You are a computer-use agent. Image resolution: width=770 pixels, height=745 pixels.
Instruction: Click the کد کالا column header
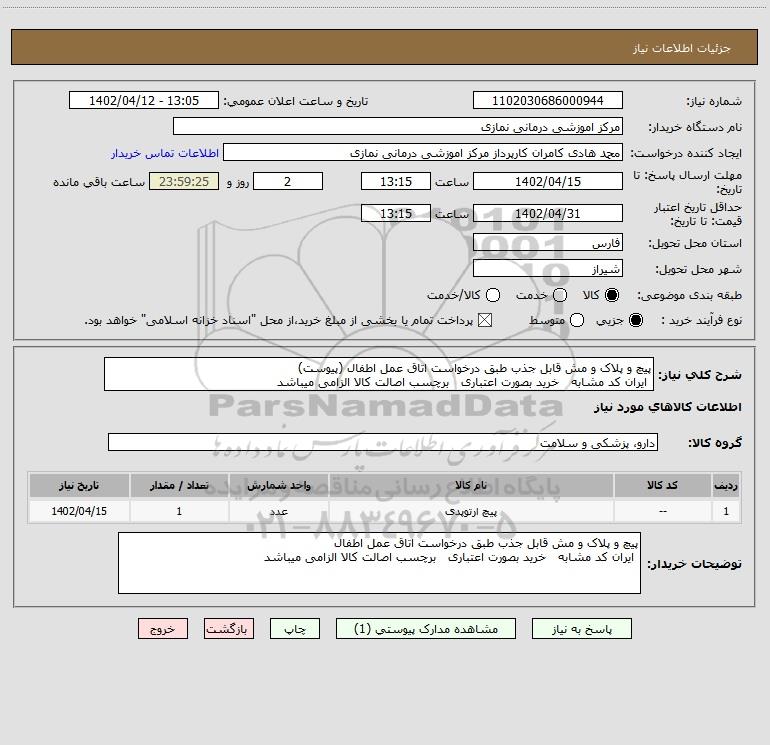pyautogui.click(x=662, y=485)
